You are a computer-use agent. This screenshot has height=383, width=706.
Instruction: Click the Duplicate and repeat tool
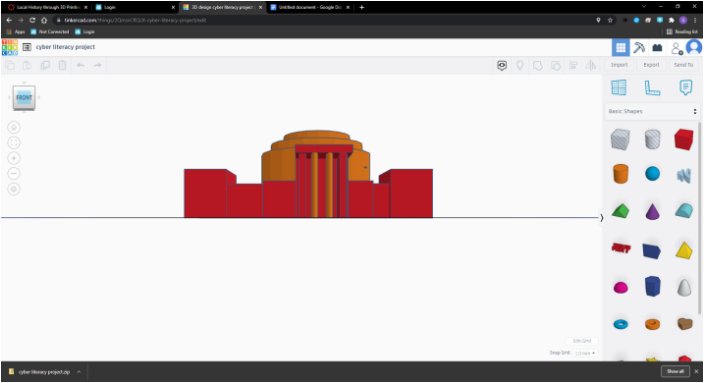click(45, 66)
